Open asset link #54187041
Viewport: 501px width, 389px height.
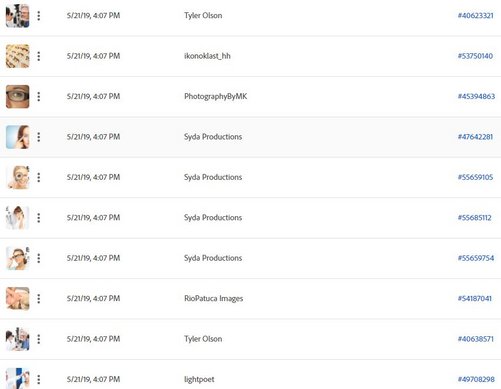click(x=474, y=298)
